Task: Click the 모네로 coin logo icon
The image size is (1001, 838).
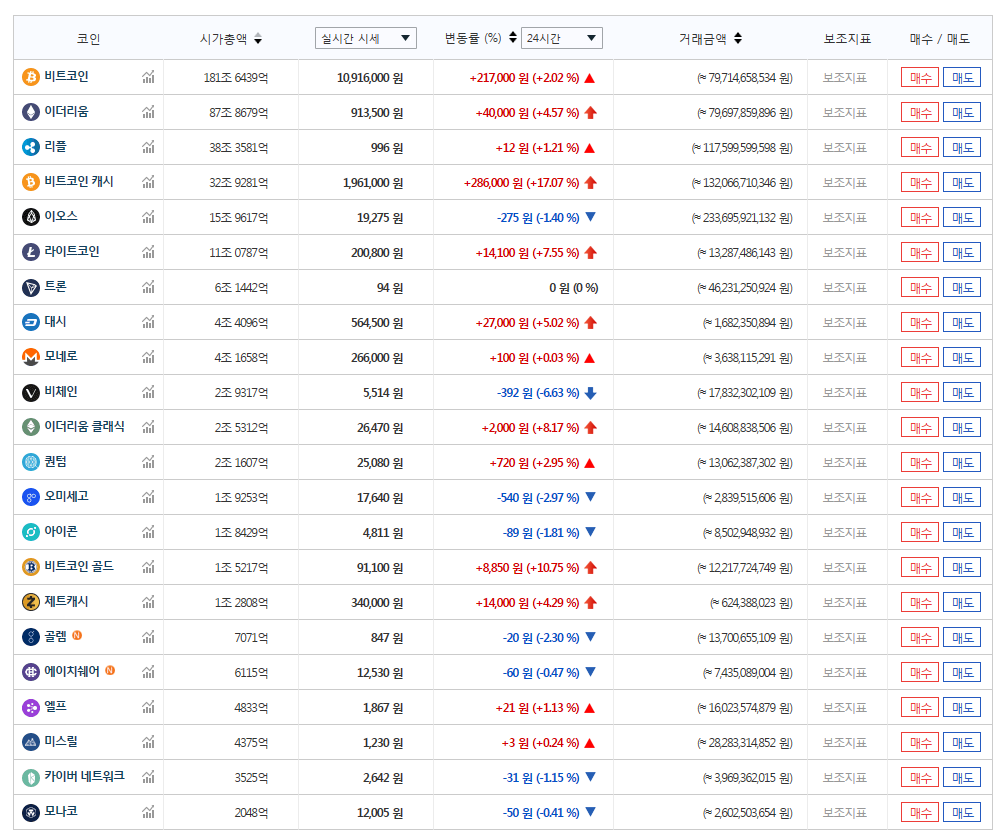Action: click(31, 357)
